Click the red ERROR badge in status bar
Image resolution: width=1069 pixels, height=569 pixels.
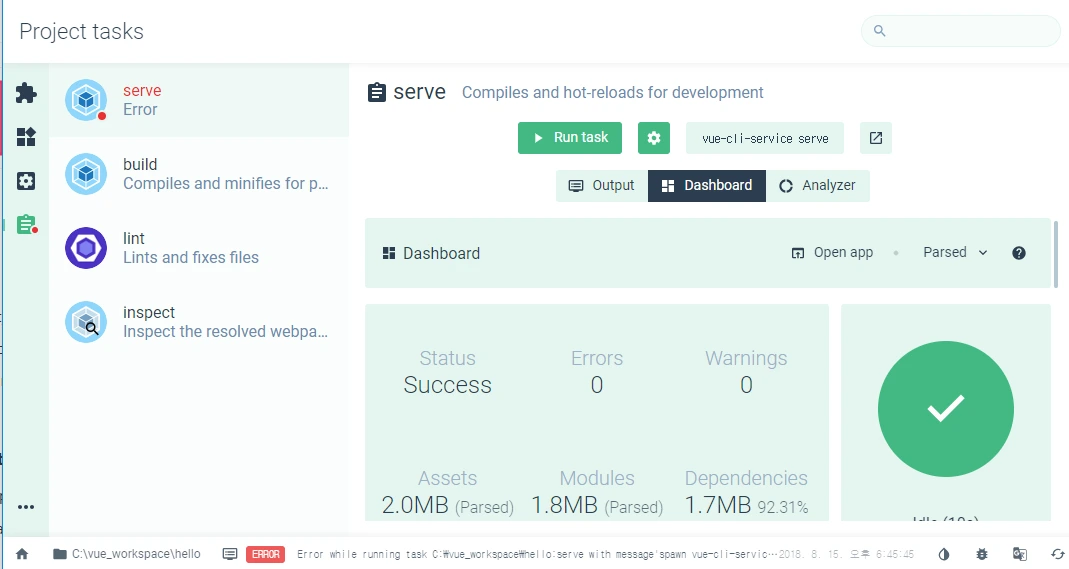coord(265,554)
